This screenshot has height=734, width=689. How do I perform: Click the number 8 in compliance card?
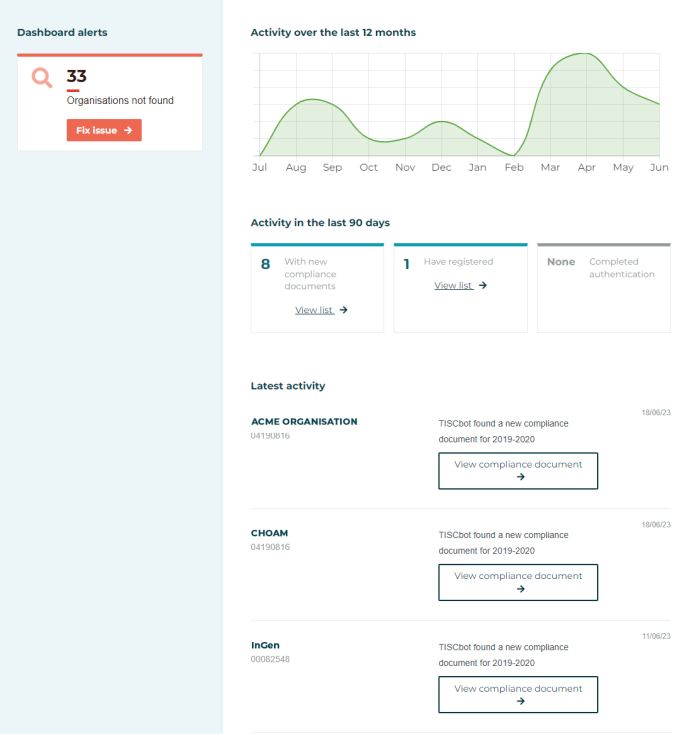(265, 264)
